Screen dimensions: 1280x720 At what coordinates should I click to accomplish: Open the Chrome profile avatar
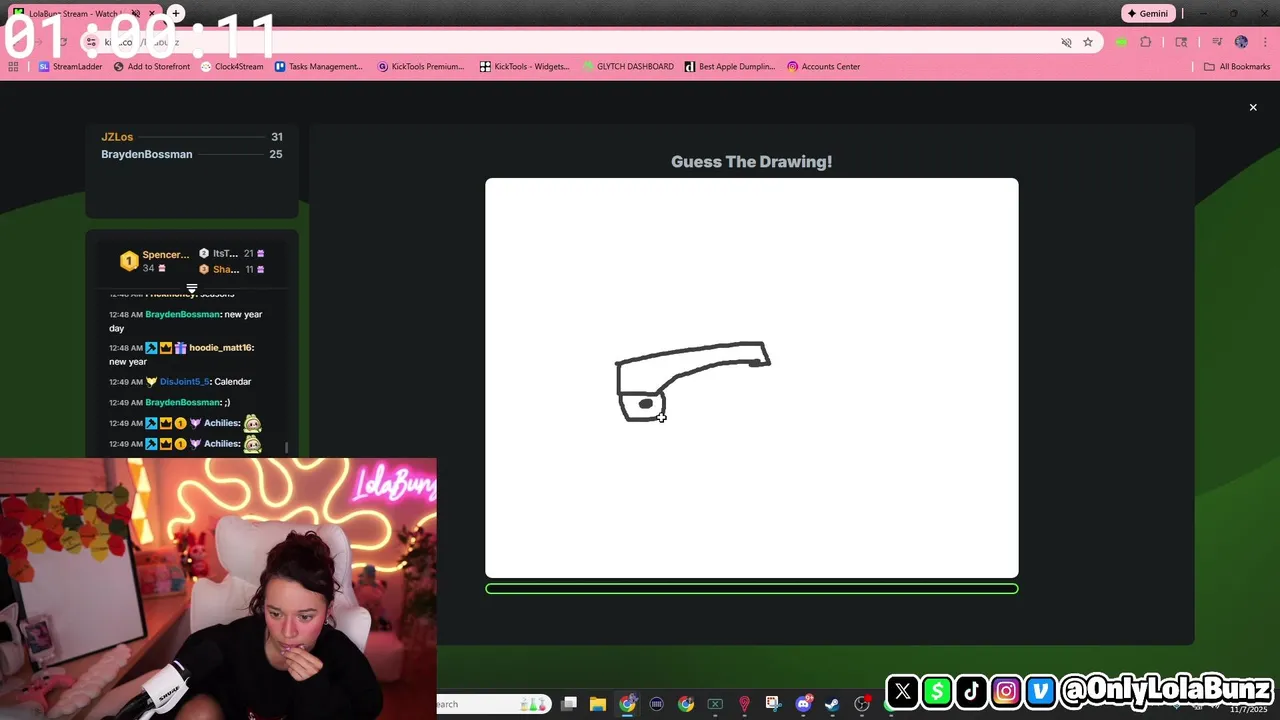tap(1241, 42)
